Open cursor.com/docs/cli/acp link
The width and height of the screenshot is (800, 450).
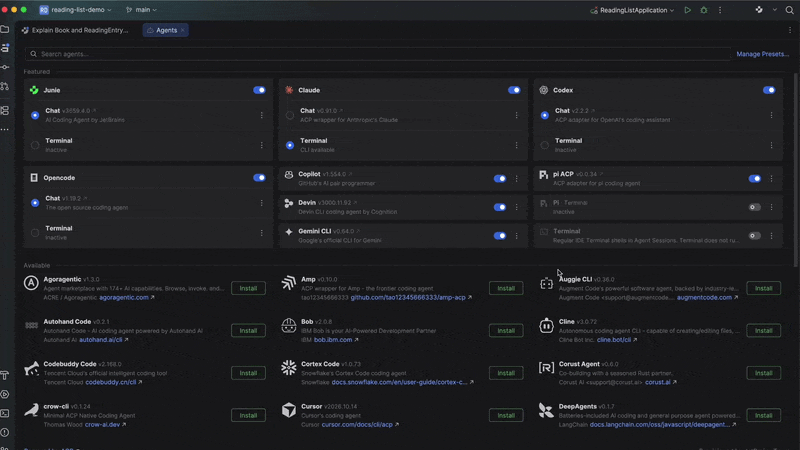[x=357, y=424]
